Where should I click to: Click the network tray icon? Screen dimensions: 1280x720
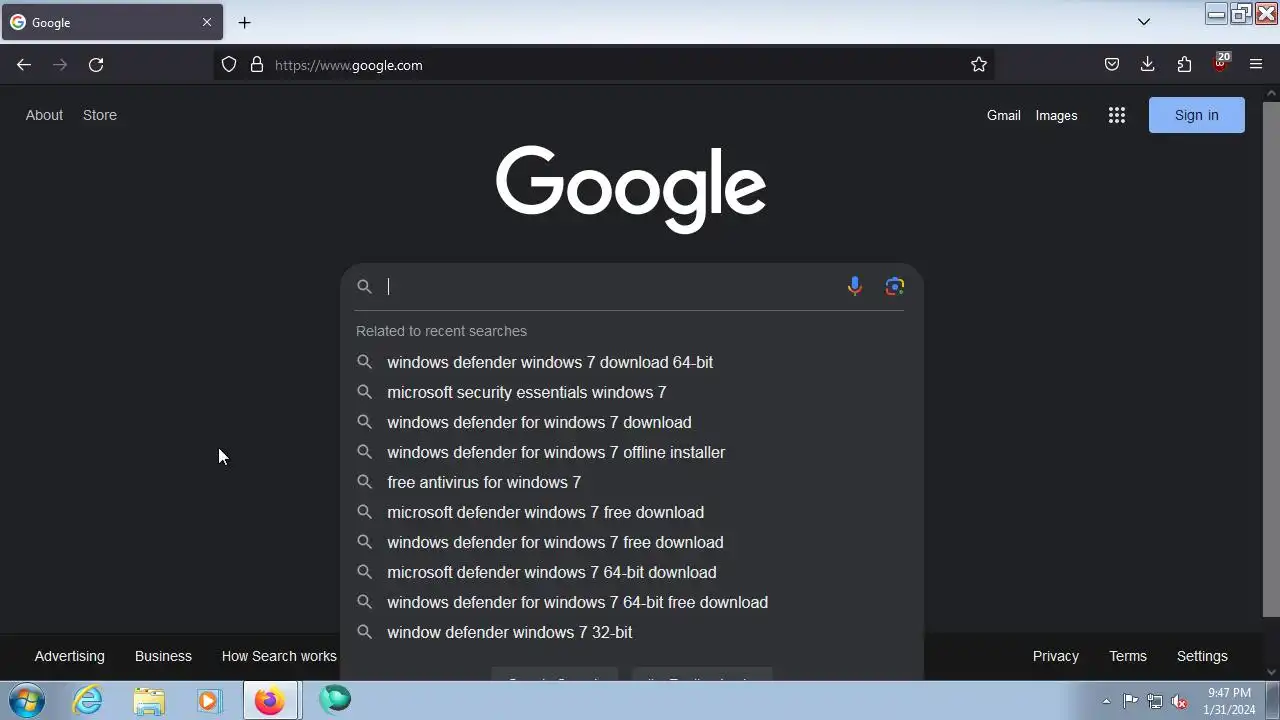tap(1155, 701)
